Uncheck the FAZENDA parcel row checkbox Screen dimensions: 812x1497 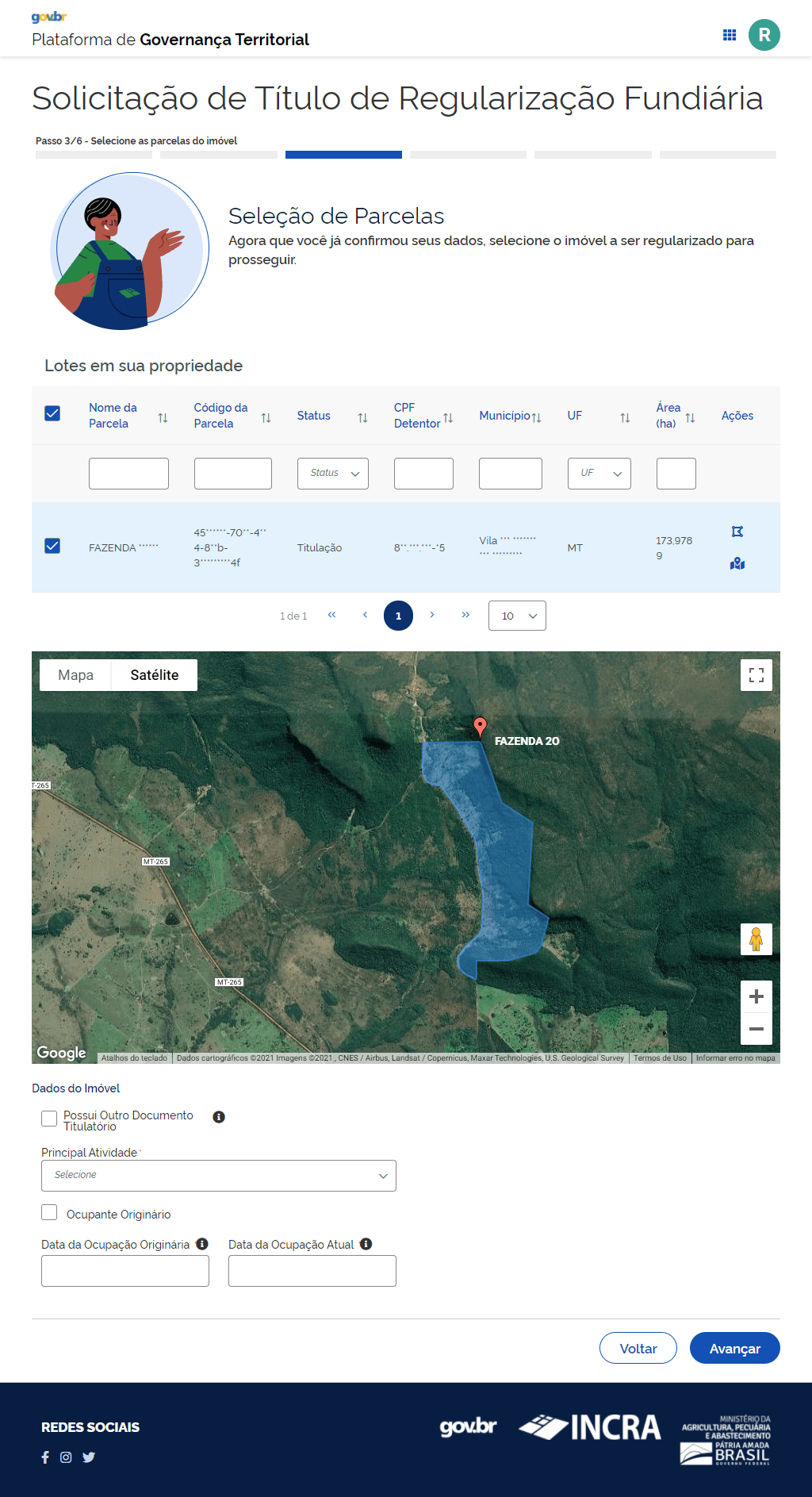pos(52,546)
